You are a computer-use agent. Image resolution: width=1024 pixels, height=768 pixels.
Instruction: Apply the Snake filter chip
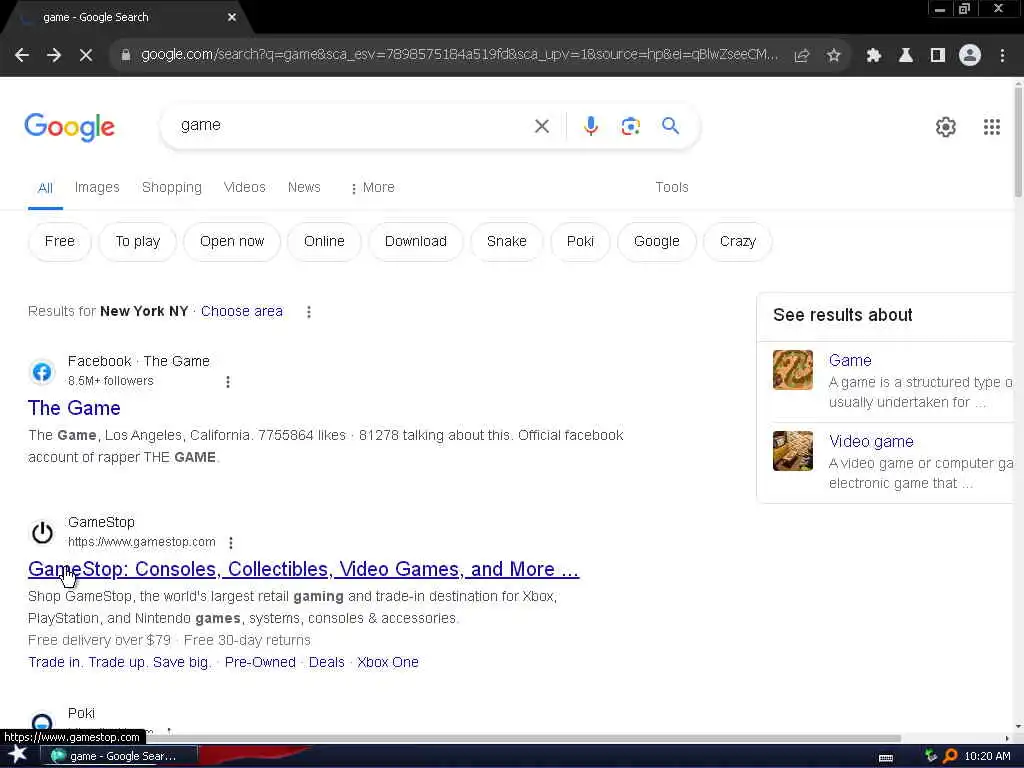[507, 242]
